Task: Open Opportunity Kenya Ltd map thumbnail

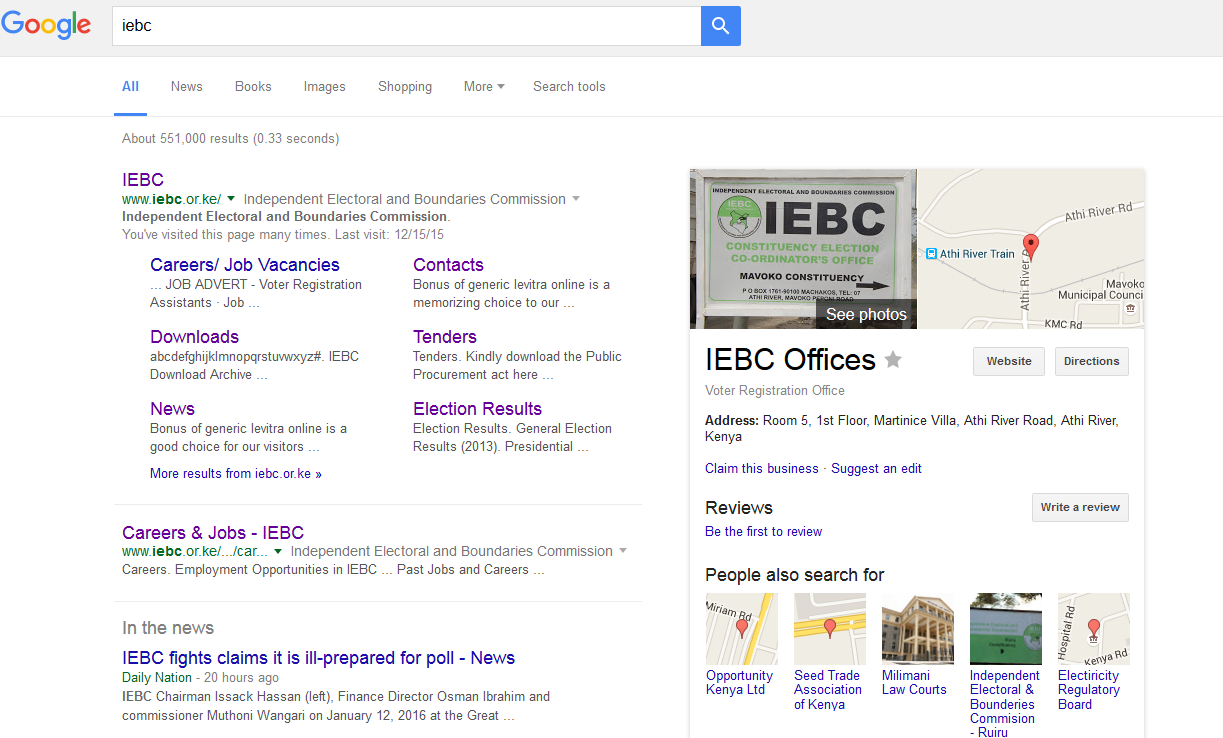Action: [742, 629]
